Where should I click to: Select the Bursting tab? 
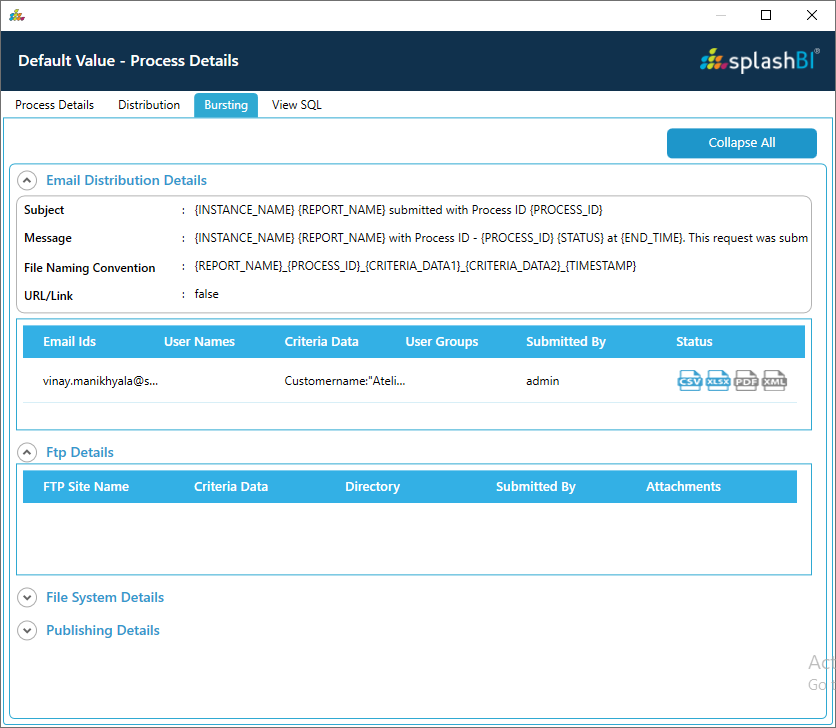pos(226,105)
